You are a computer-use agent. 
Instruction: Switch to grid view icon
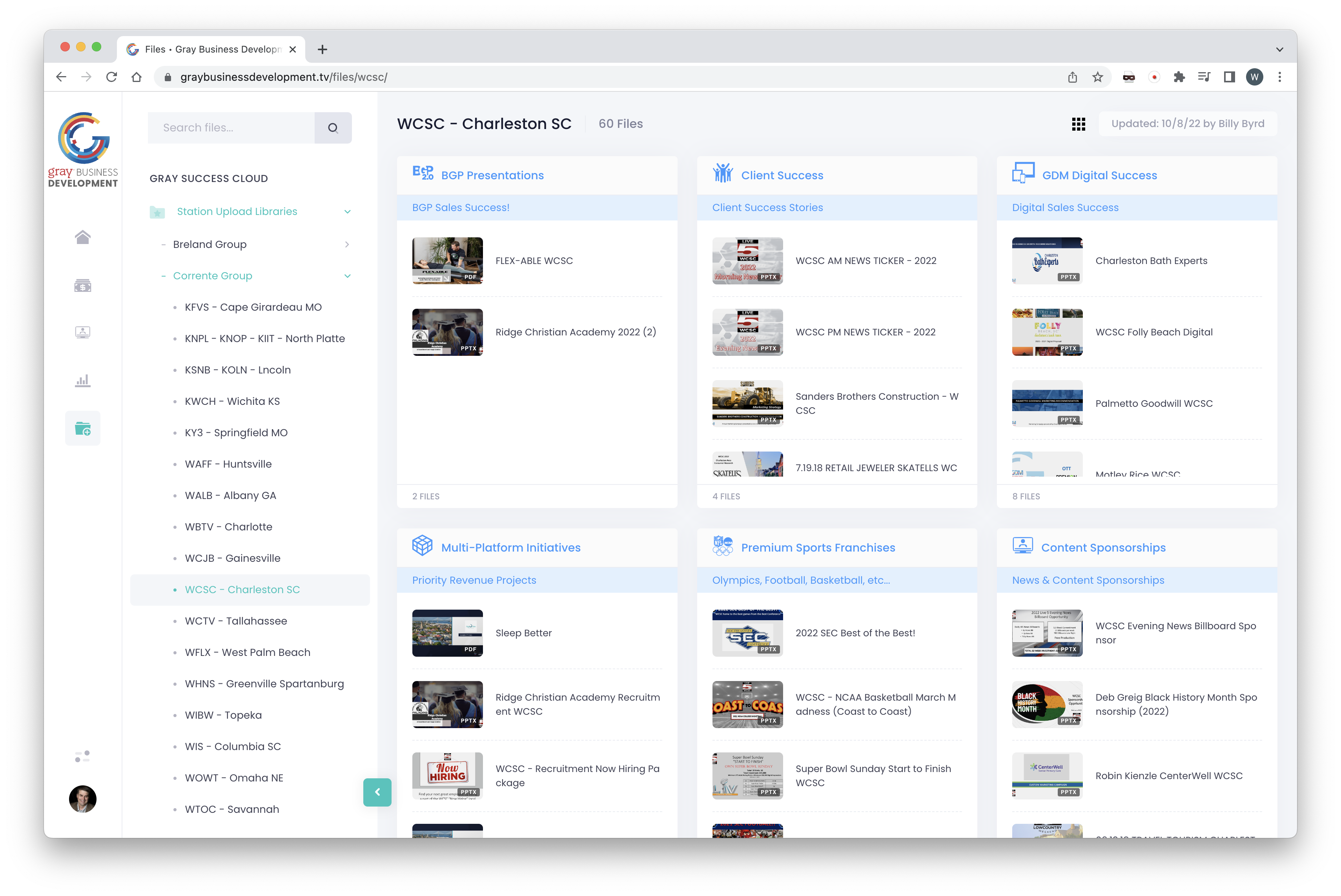coord(1078,124)
